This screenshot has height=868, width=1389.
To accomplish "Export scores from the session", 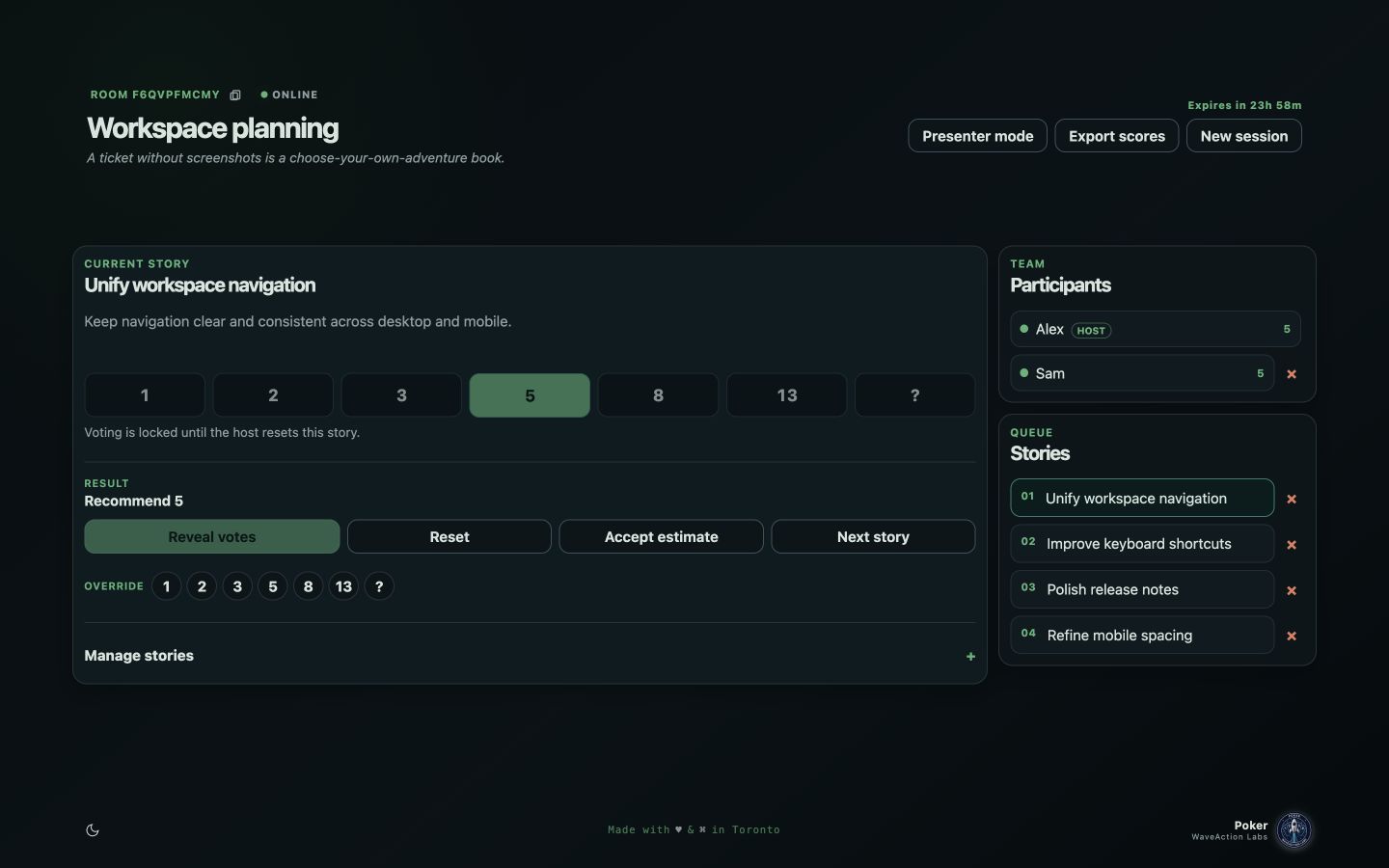I will point(1117,136).
